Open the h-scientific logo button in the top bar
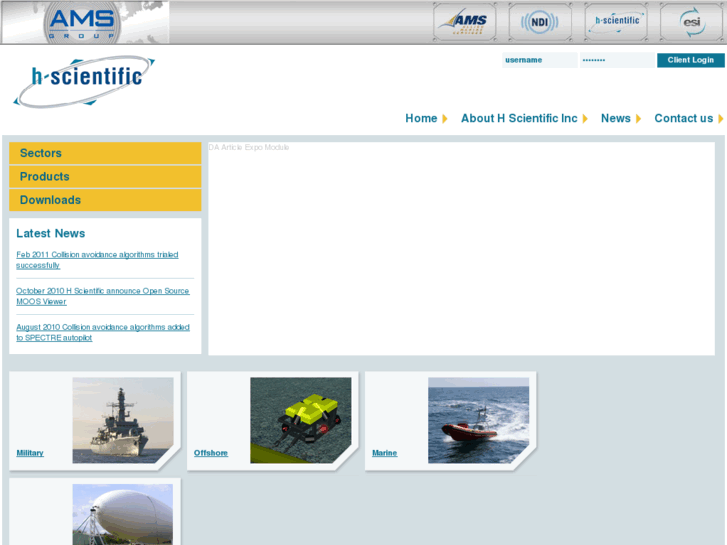 pyautogui.click(x=616, y=22)
